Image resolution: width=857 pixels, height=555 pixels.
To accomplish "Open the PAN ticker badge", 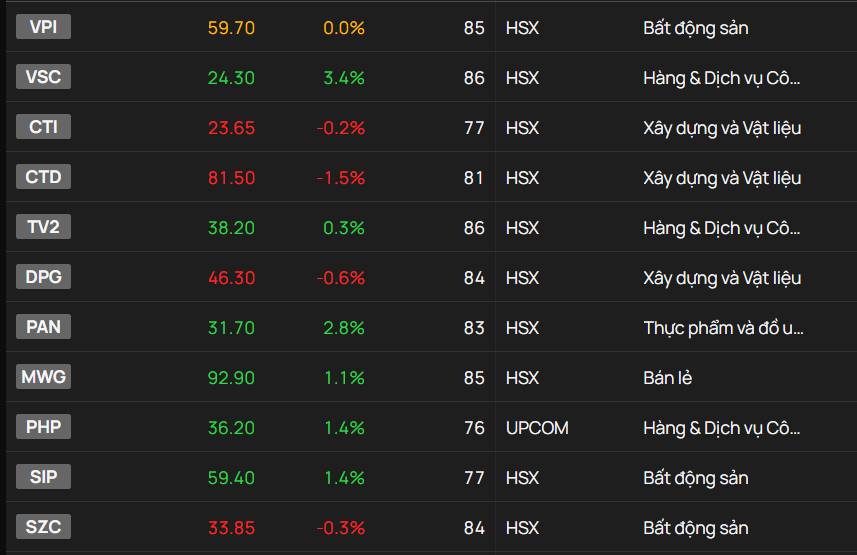I will [x=43, y=326].
